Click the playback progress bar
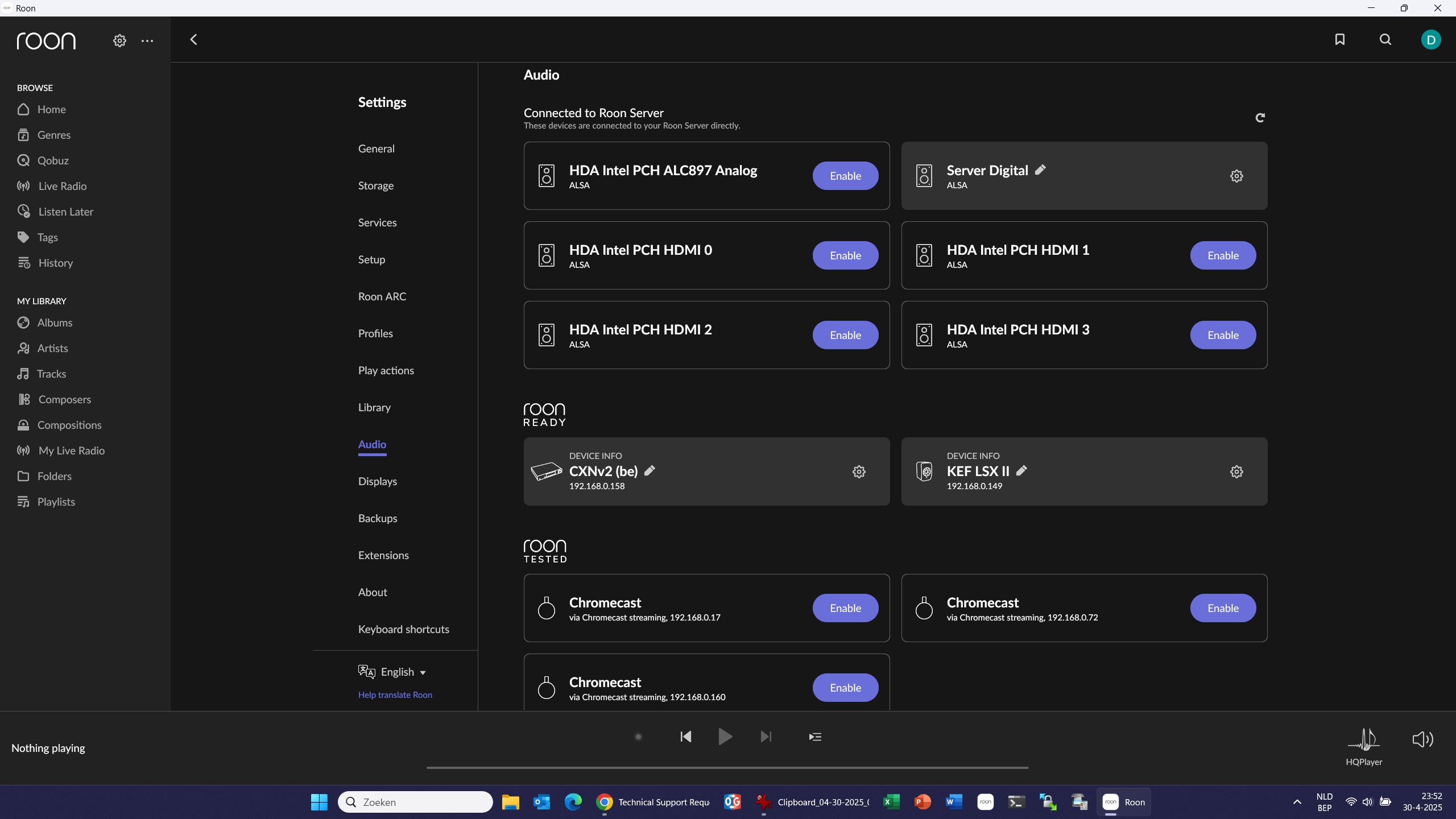This screenshot has width=1456, height=819. click(727, 767)
